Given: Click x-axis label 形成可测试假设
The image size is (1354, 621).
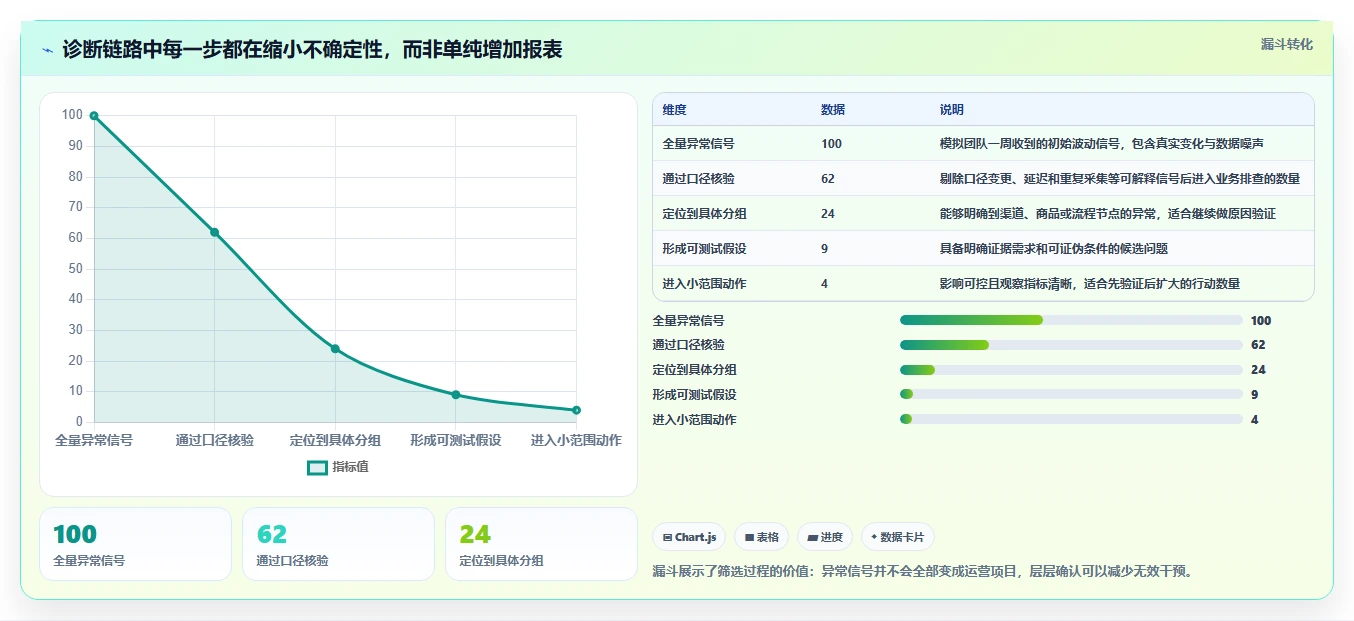Looking at the screenshot, I should pyautogui.click(x=456, y=440).
